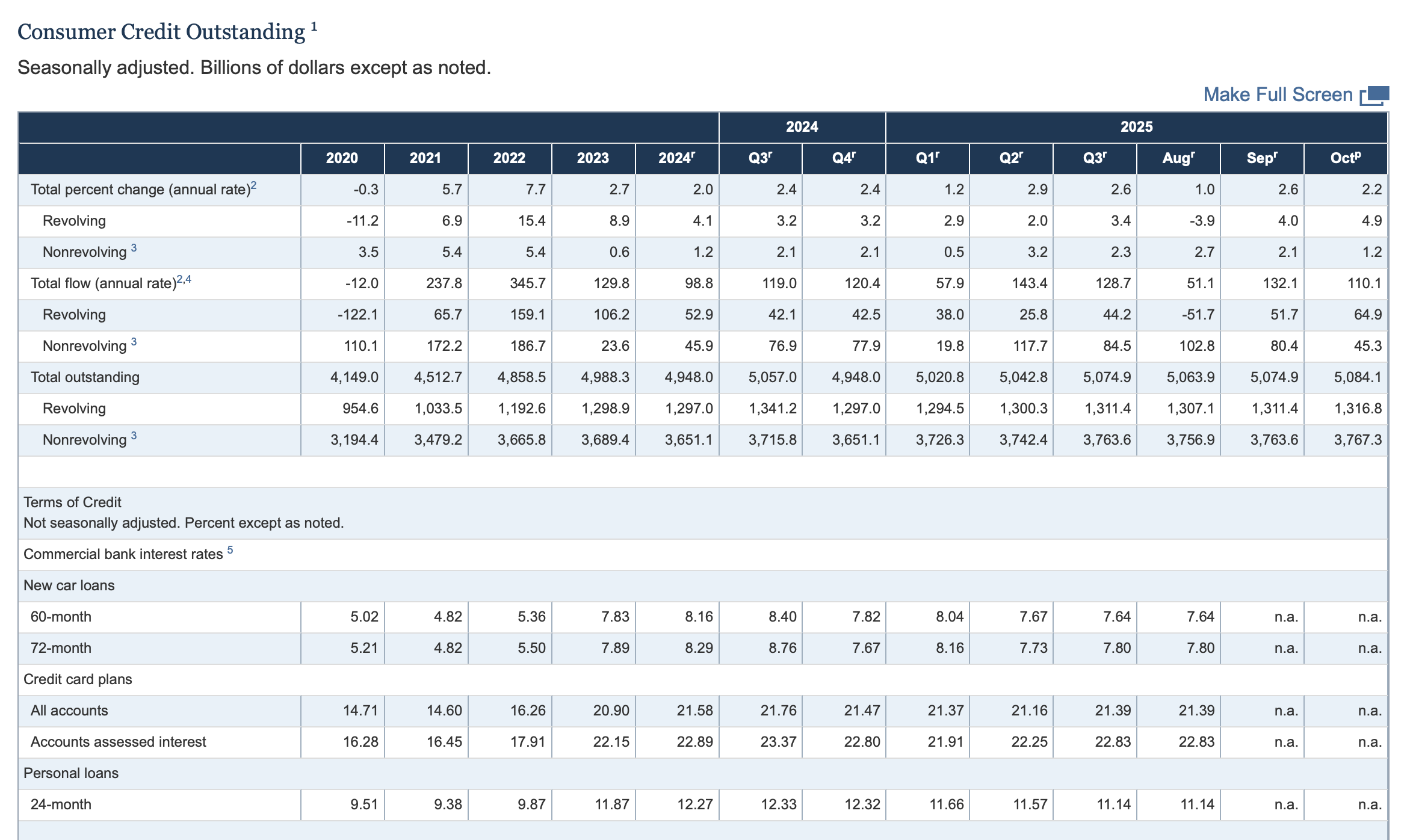
Task: Select the Accounts assessed interest row label
Action: pyautogui.click(x=118, y=742)
